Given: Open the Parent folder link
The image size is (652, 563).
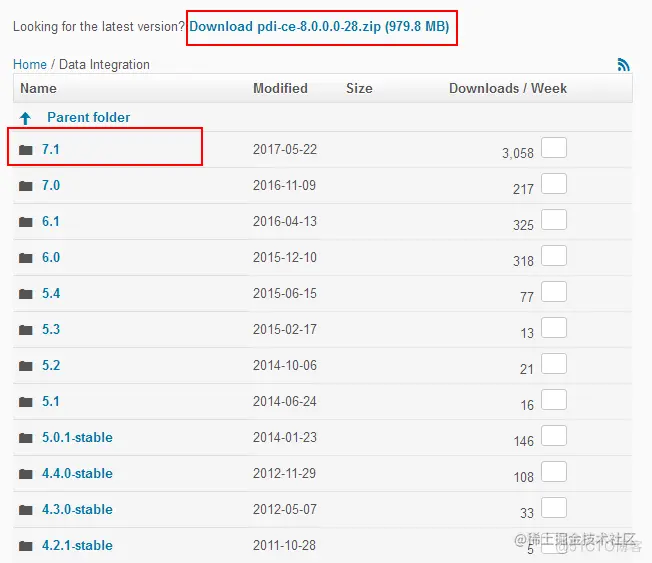Looking at the screenshot, I should pyautogui.click(x=89, y=117).
